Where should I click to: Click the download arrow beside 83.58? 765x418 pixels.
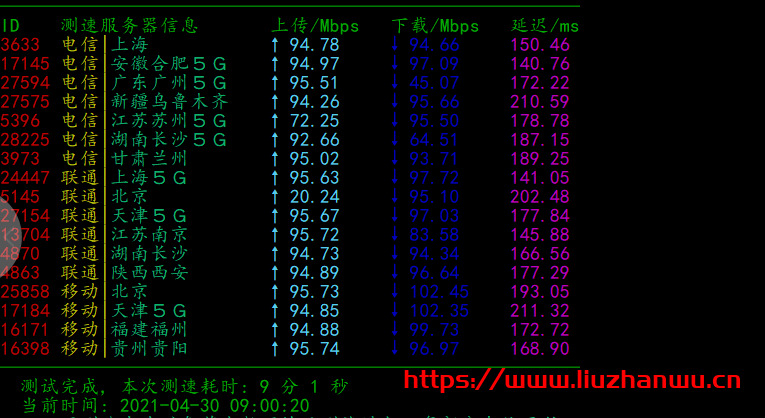tap(395, 235)
